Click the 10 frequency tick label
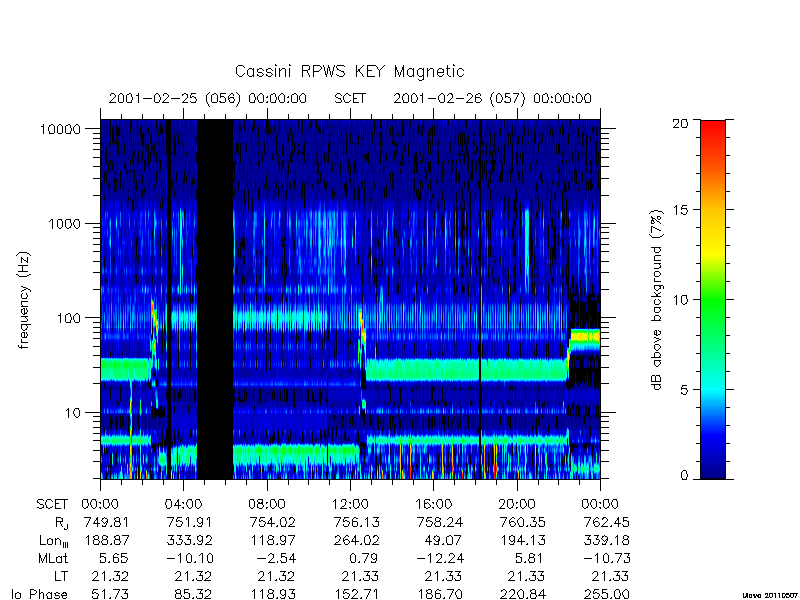The image size is (800, 600). (x=73, y=413)
